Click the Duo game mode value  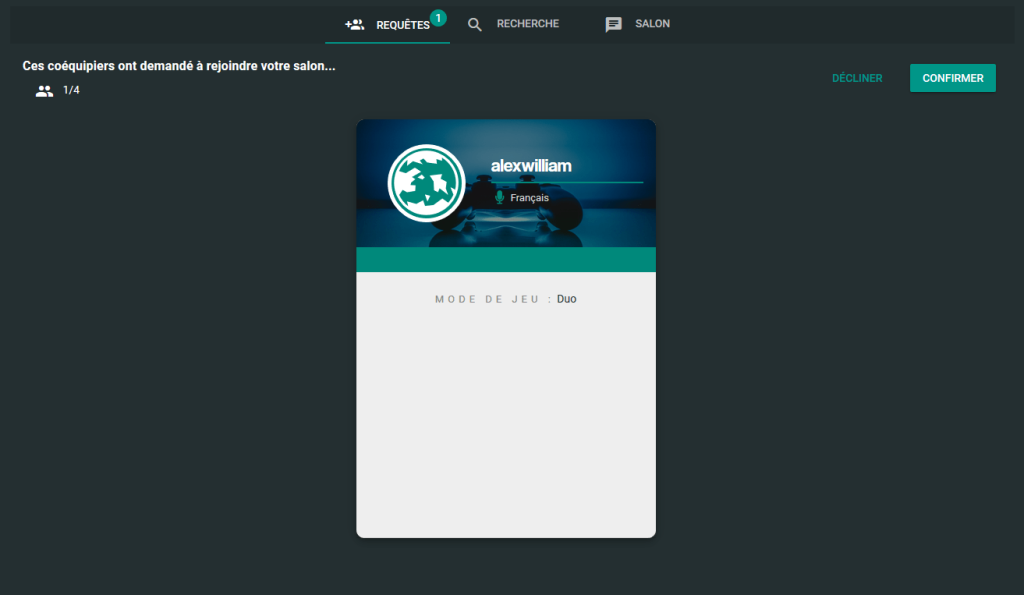[566, 299]
